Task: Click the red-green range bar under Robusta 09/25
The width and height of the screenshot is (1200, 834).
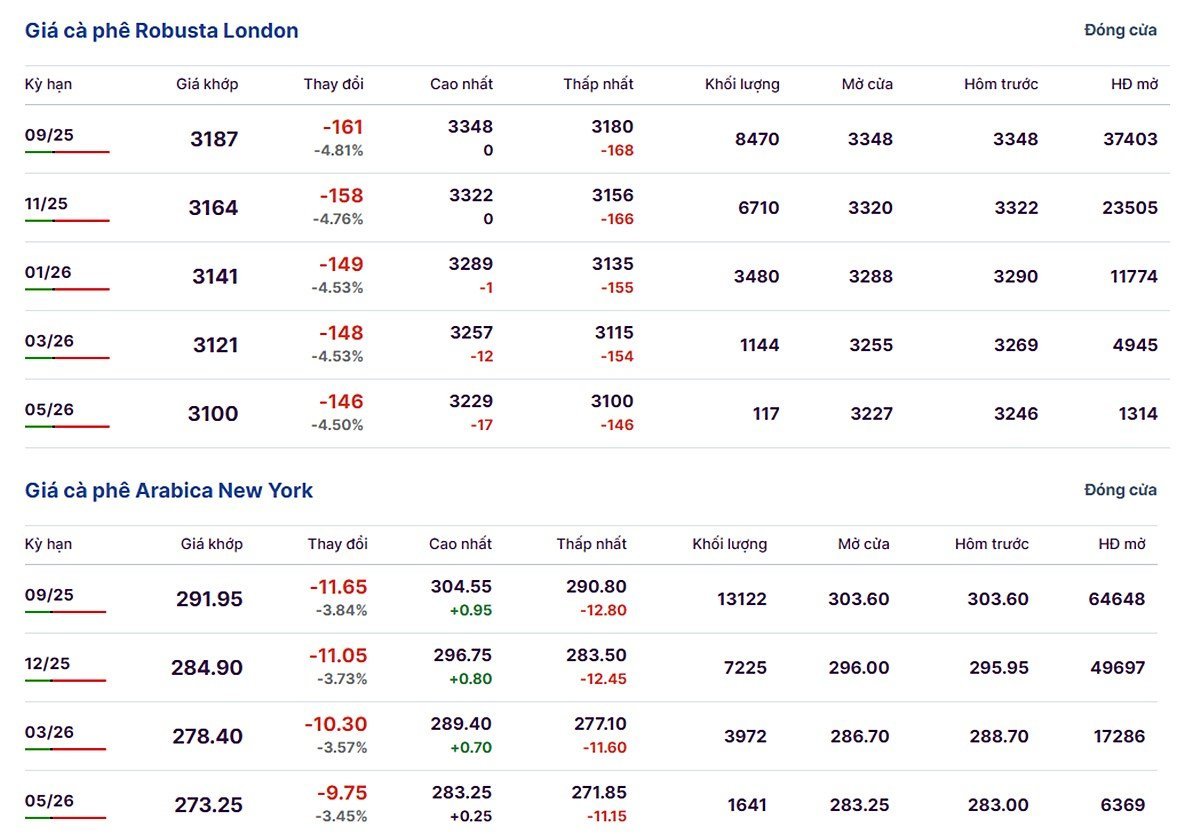Action: [x=67, y=152]
